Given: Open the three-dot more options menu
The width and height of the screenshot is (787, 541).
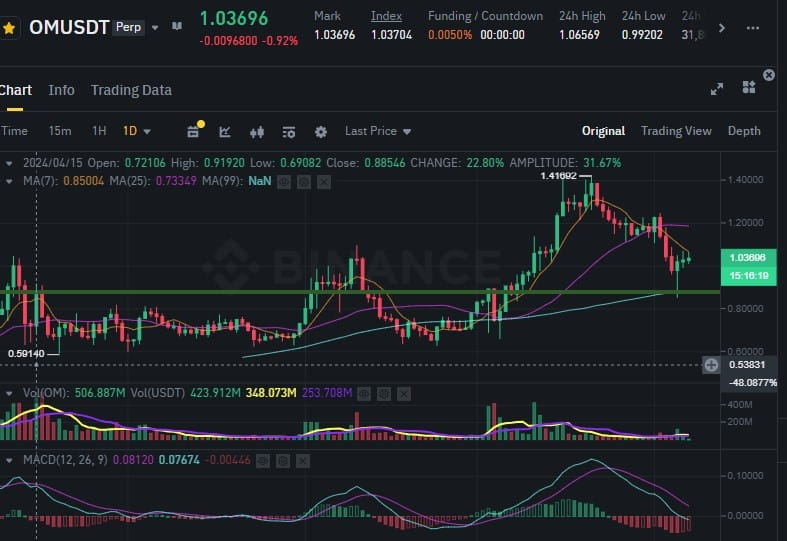Looking at the screenshot, I should pyautogui.click(x=753, y=28).
